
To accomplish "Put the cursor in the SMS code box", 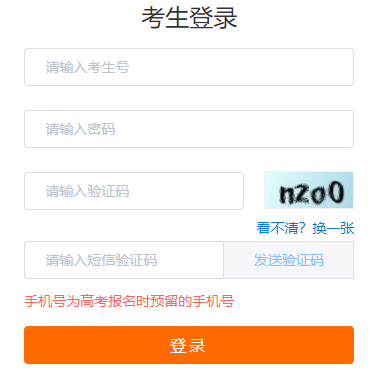I will click(124, 260).
